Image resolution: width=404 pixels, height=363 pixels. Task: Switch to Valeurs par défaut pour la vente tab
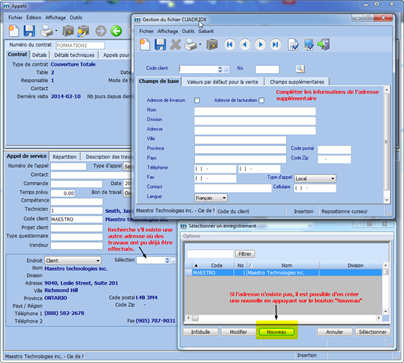click(222, 82)
